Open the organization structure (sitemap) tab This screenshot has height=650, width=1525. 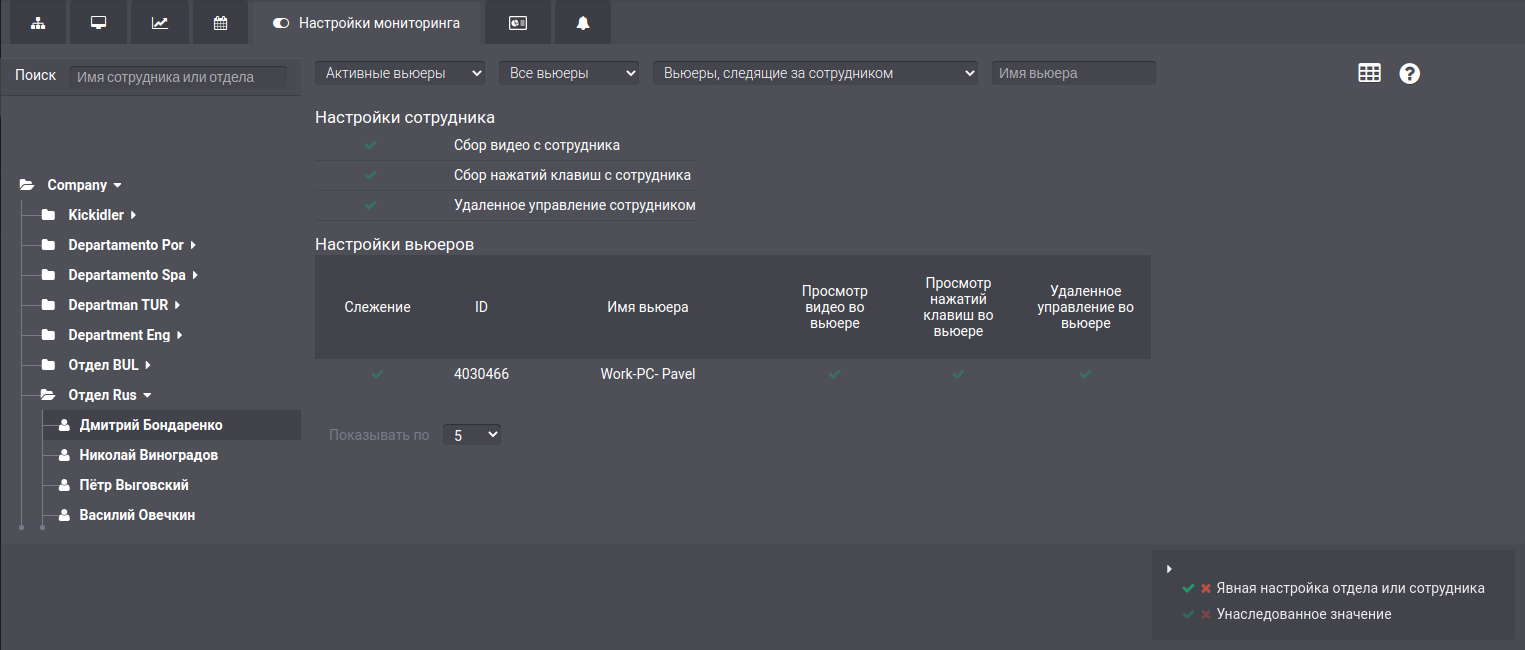pos(38,23)
